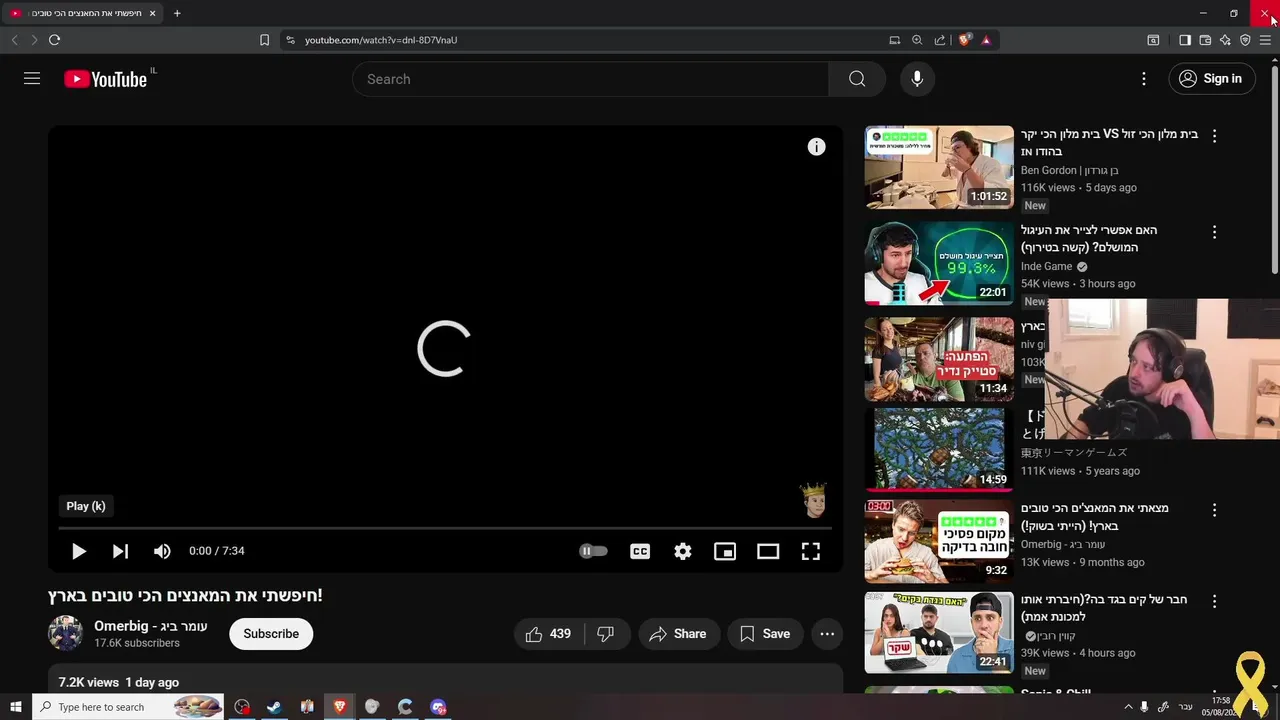Open the Windows Start menu
The width and height of the screenshot is (1280, 720).
tap(15, 707)
